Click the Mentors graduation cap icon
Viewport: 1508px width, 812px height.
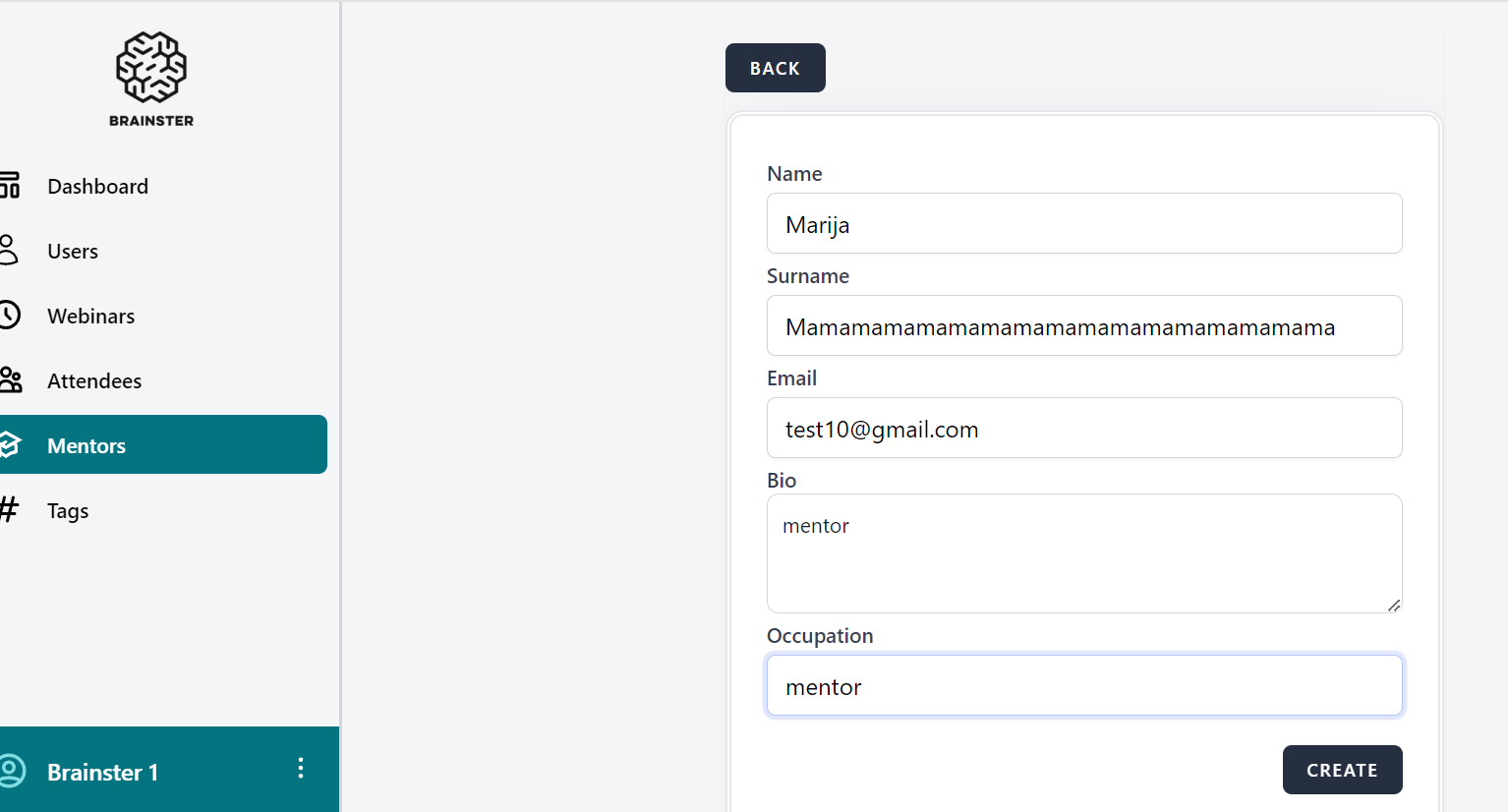tap(10, 445)
